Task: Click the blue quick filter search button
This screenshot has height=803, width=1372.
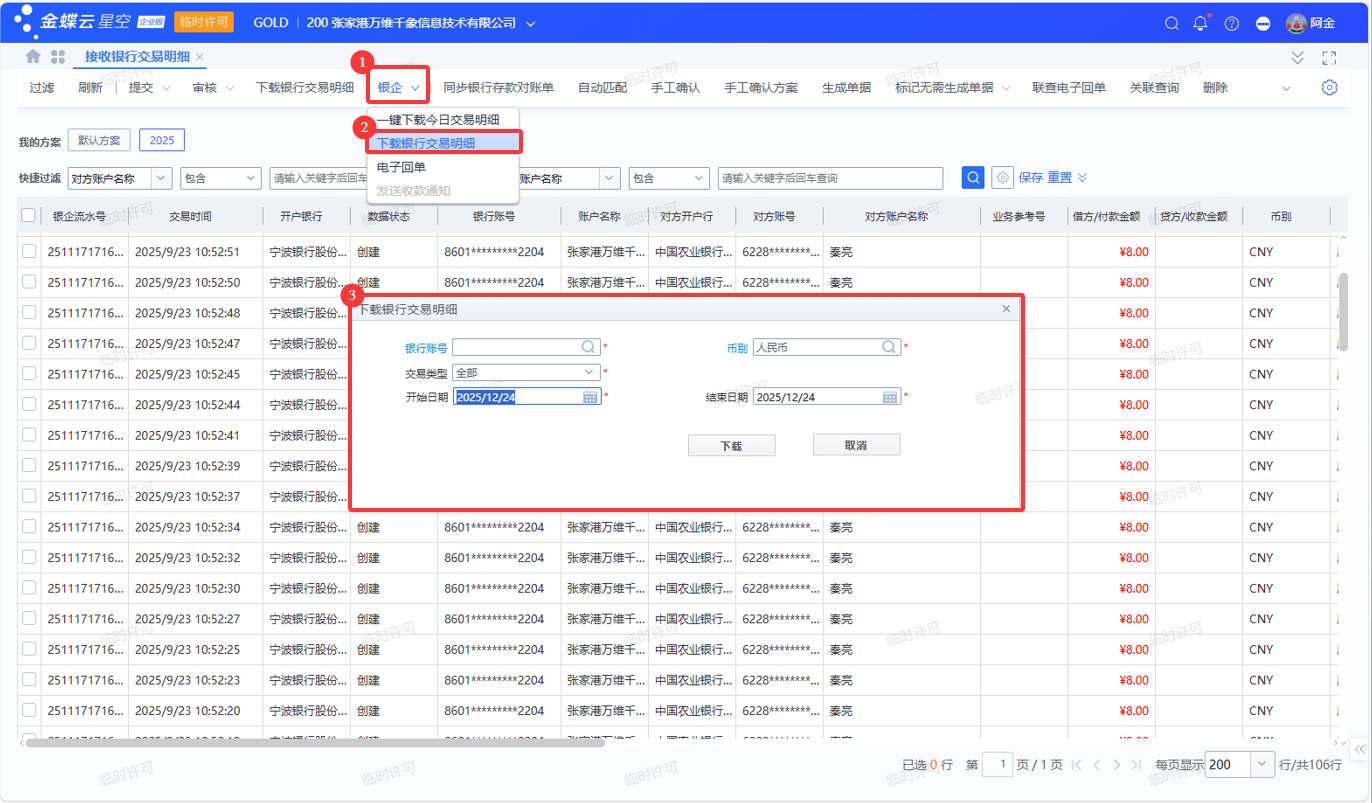Action: coord(972,178)
